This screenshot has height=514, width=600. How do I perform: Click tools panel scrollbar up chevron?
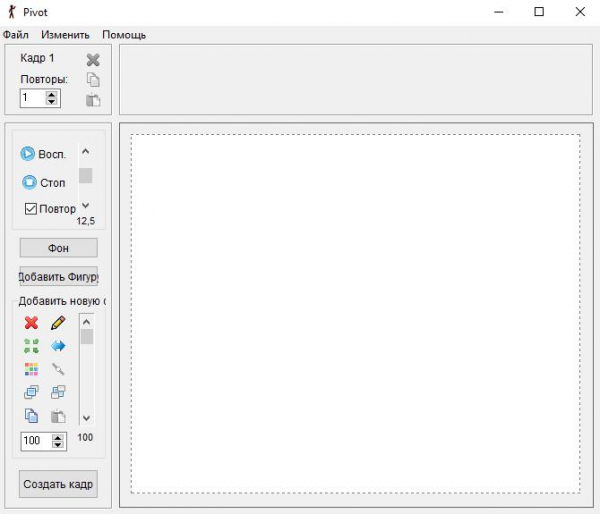(x=86, y=322)
